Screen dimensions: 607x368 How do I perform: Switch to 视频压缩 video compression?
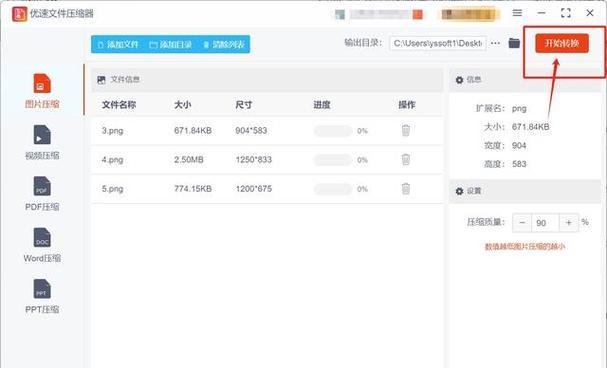[x=42, y=142]
